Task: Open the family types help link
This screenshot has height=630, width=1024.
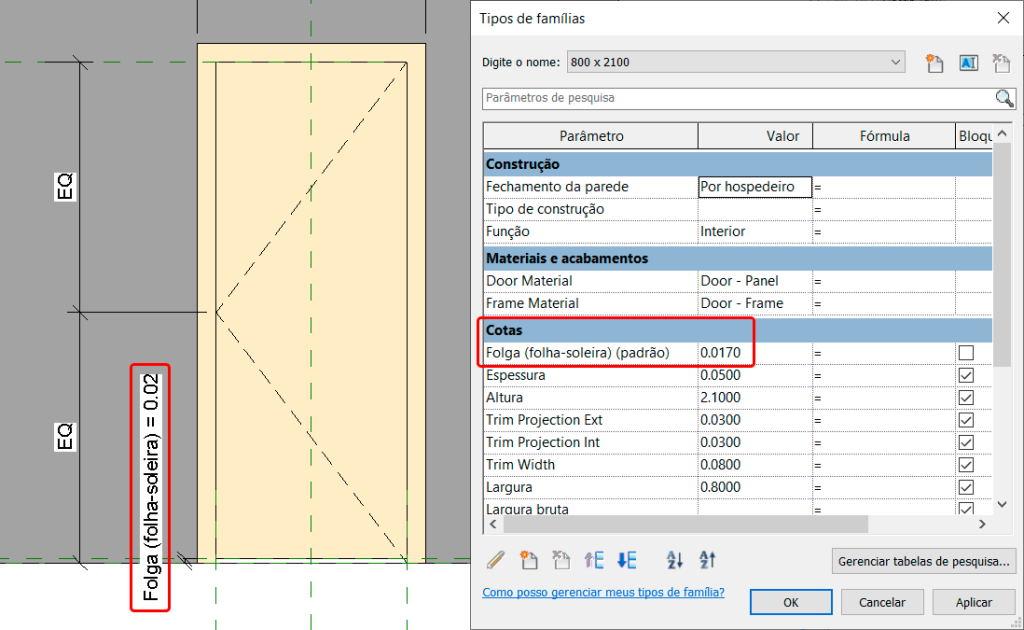Action: (603, 592)
